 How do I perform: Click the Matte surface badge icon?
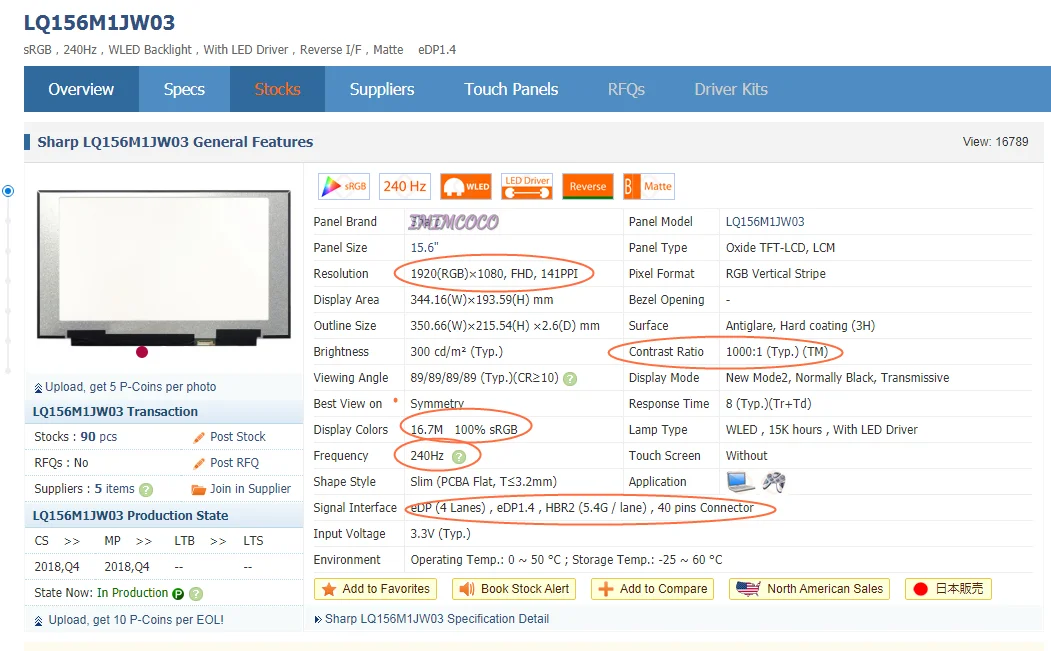point(649,186)
